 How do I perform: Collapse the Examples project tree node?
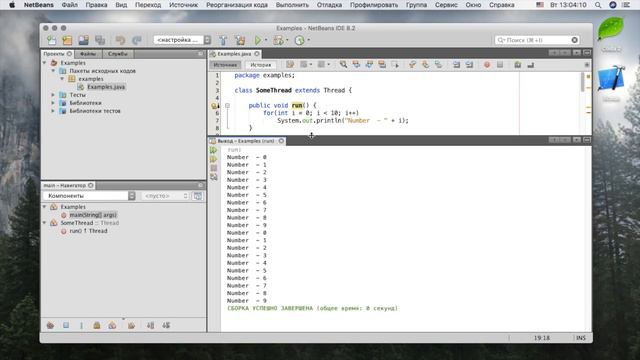44,63
